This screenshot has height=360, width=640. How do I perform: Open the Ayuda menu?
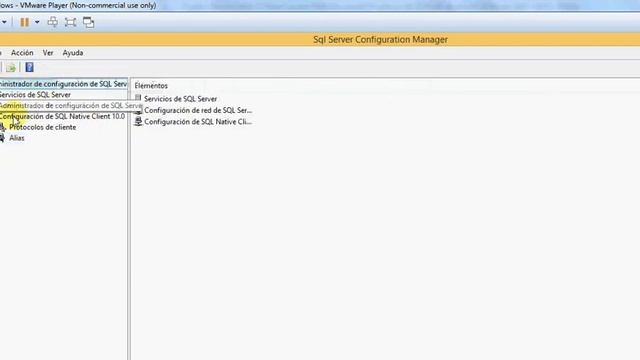[x=73, y=53]
